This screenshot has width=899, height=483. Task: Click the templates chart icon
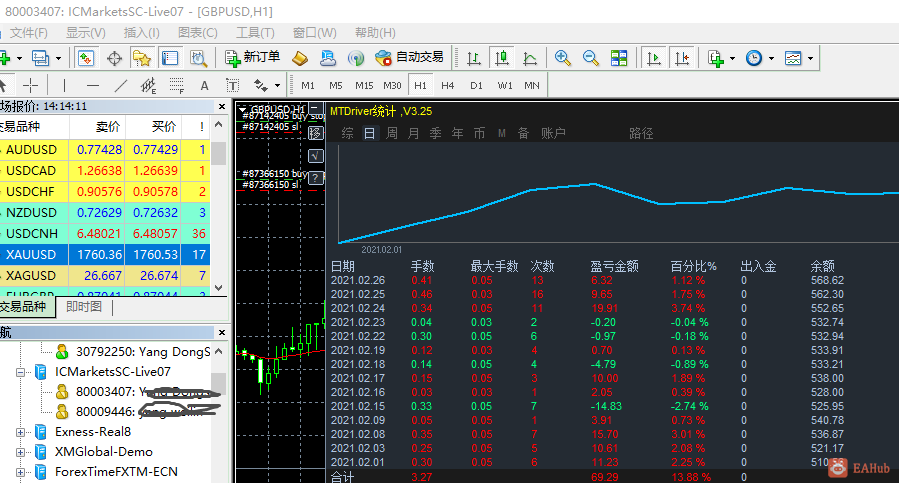click(793, 58)
